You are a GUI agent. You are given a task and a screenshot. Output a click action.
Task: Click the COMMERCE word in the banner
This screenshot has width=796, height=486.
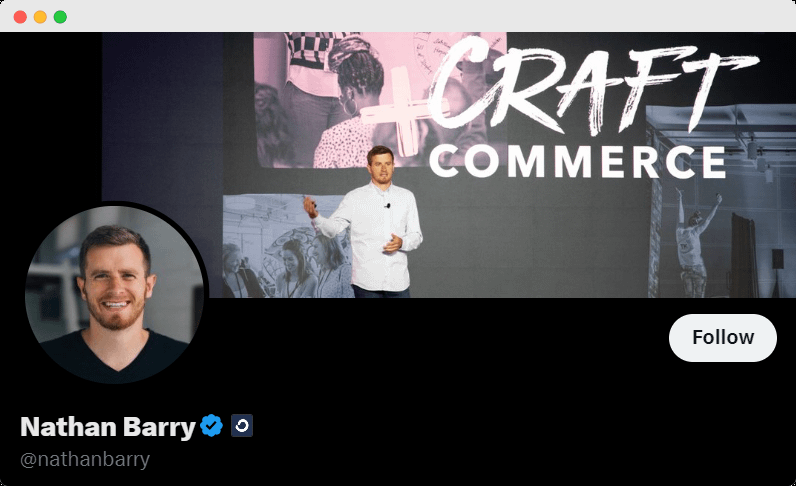[x=578, y=162]
